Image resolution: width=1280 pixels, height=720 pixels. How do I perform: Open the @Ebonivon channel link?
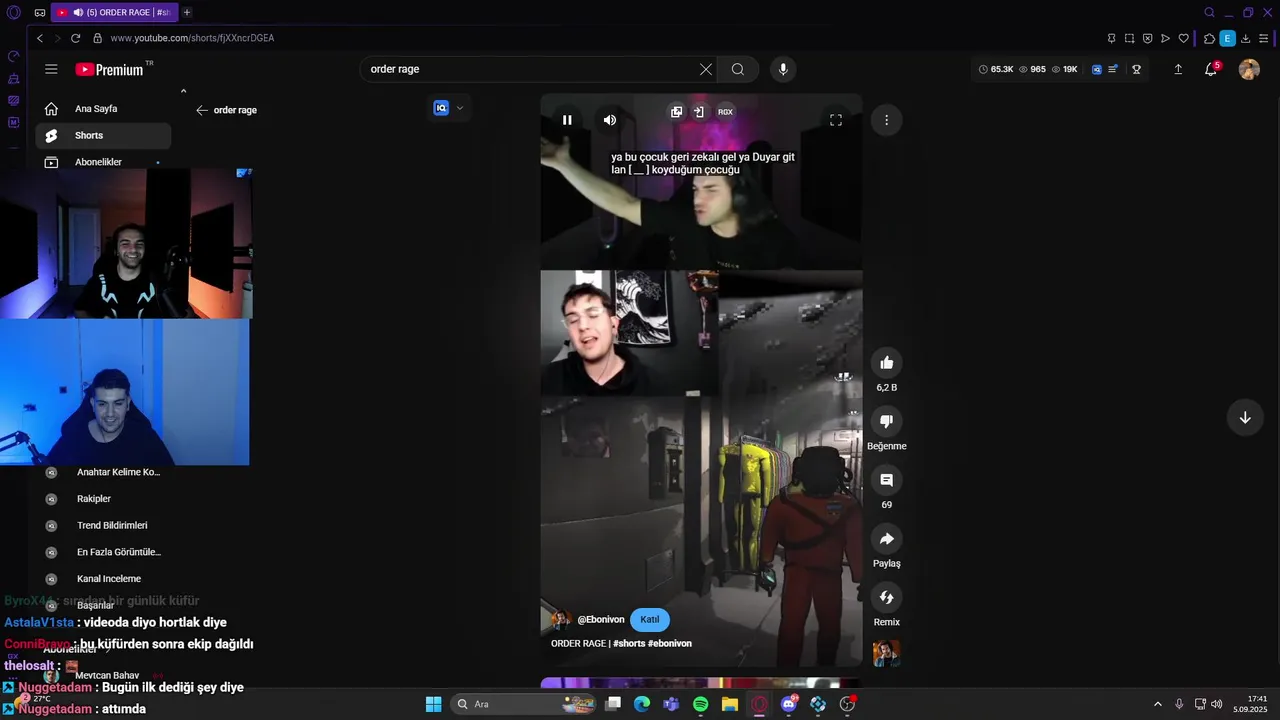601,620
